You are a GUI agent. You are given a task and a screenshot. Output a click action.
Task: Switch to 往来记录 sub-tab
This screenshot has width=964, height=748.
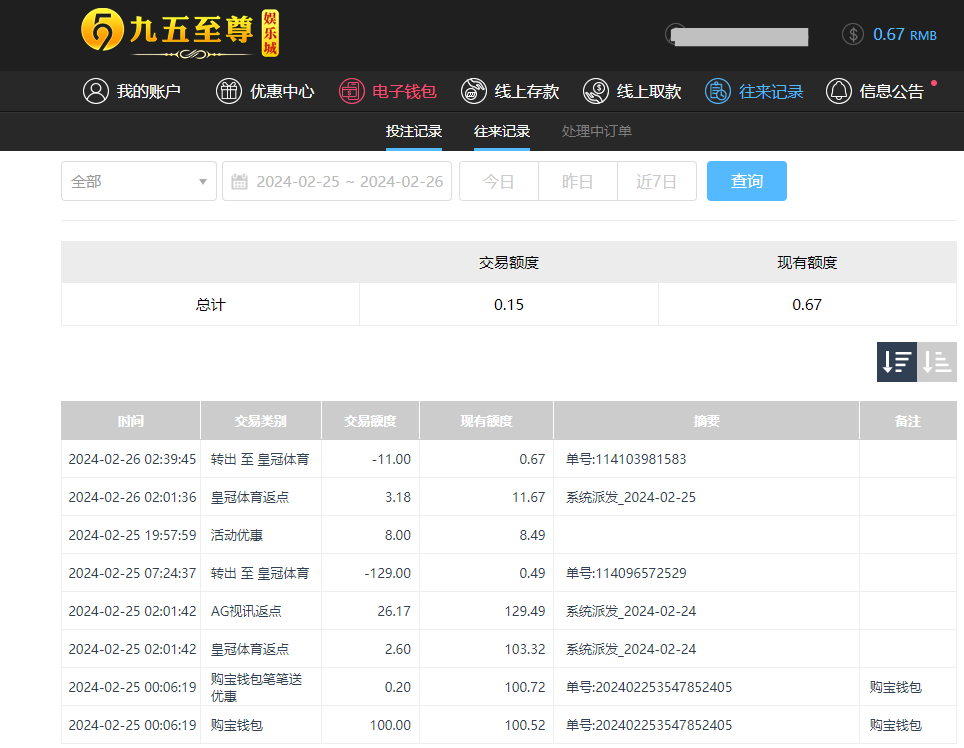tap(502, 131)
